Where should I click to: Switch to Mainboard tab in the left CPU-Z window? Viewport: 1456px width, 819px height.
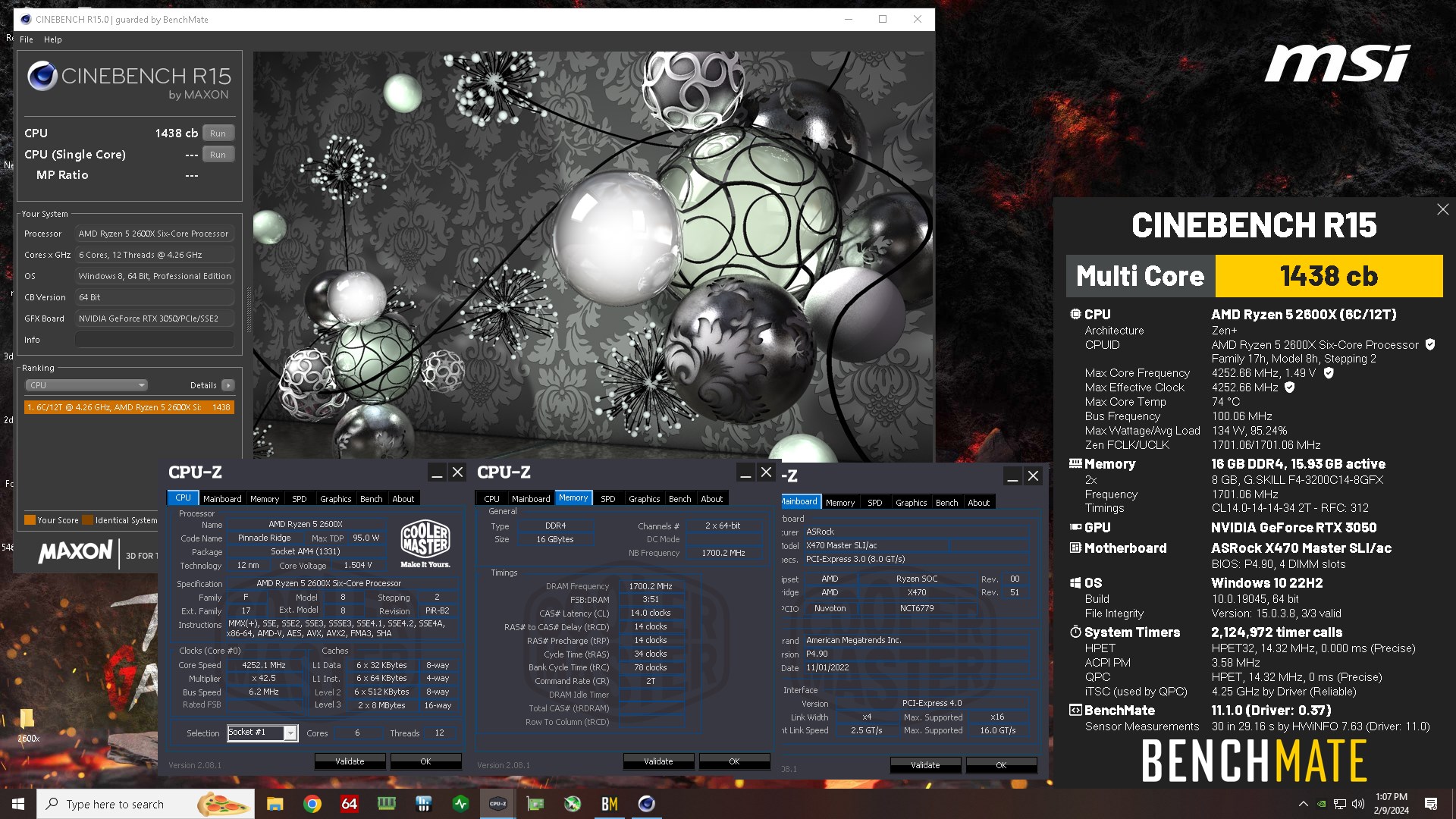[x=222, y=499]
